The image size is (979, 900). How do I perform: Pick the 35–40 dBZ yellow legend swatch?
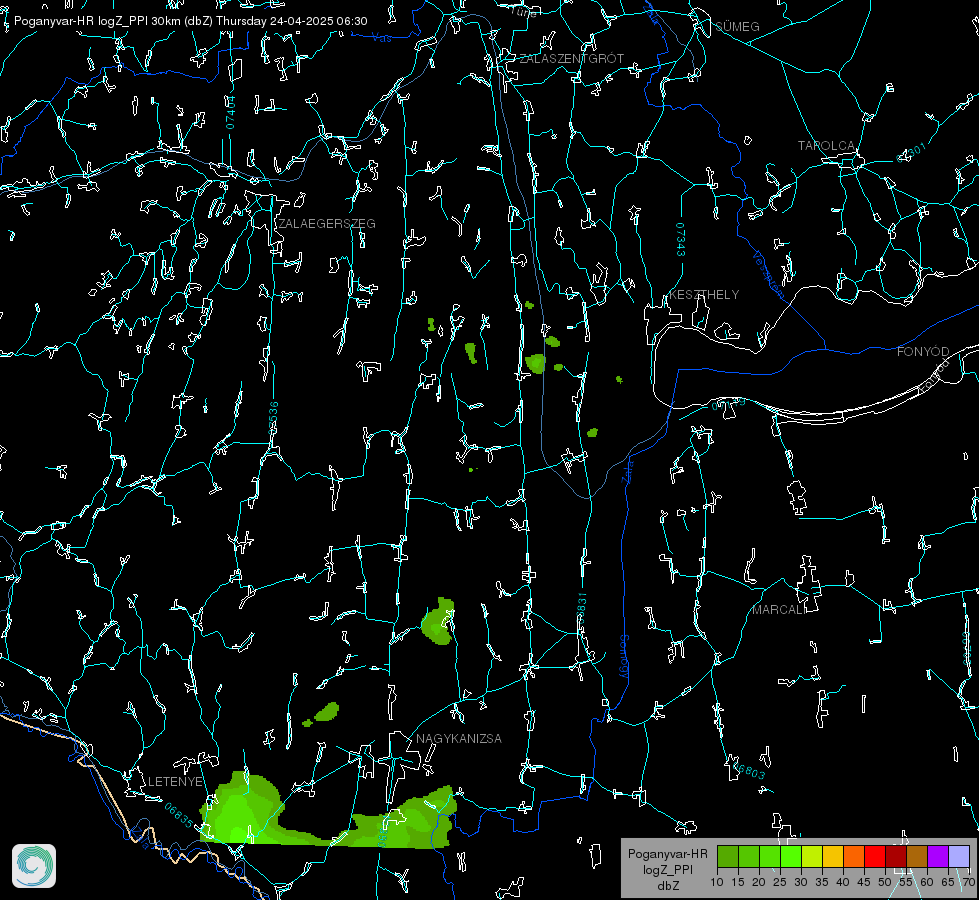tap(833, 857)
